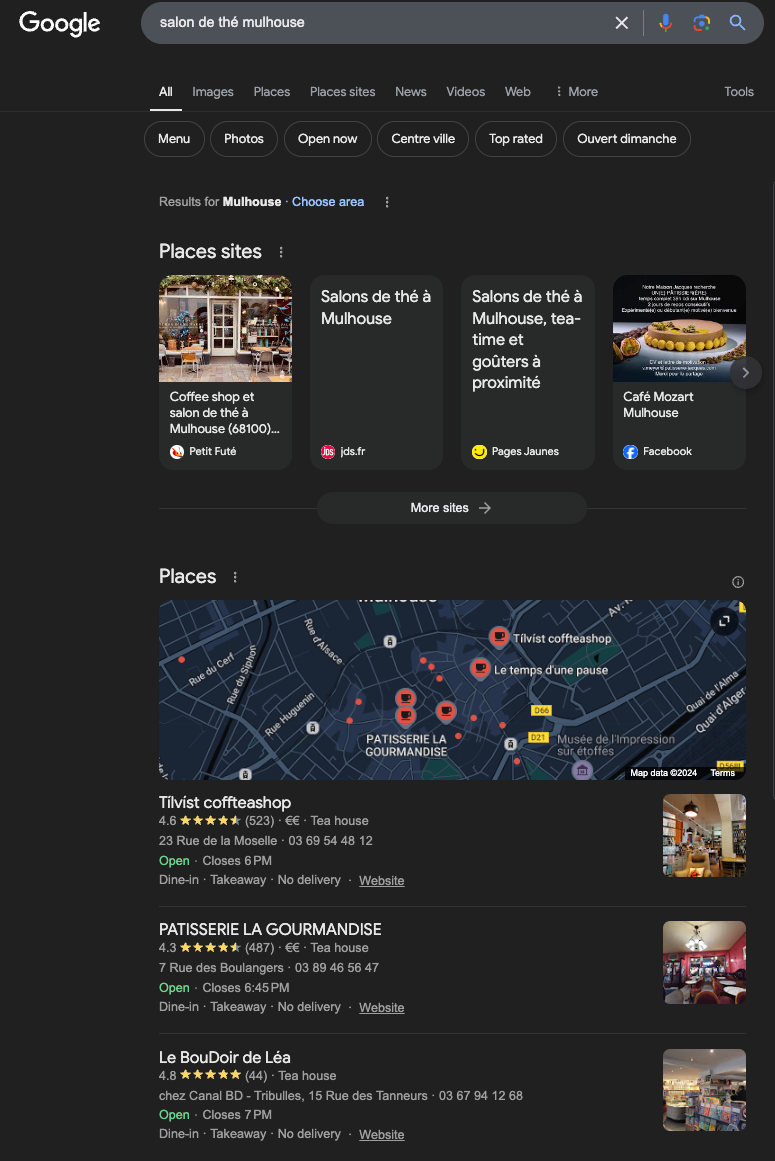This screenshot has height=1161, width=775.
Task: Open PATISSERIE LA GOURMANDISE listing title
Action: (x=269, y=929)
